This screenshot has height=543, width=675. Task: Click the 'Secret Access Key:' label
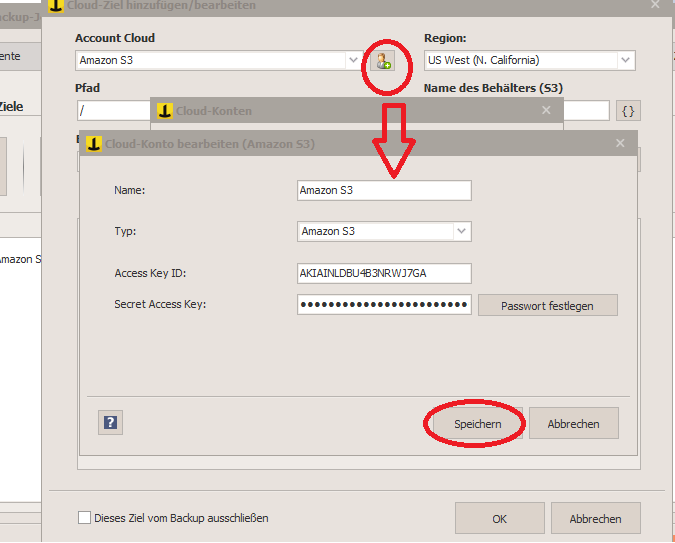tap(160, 304)
